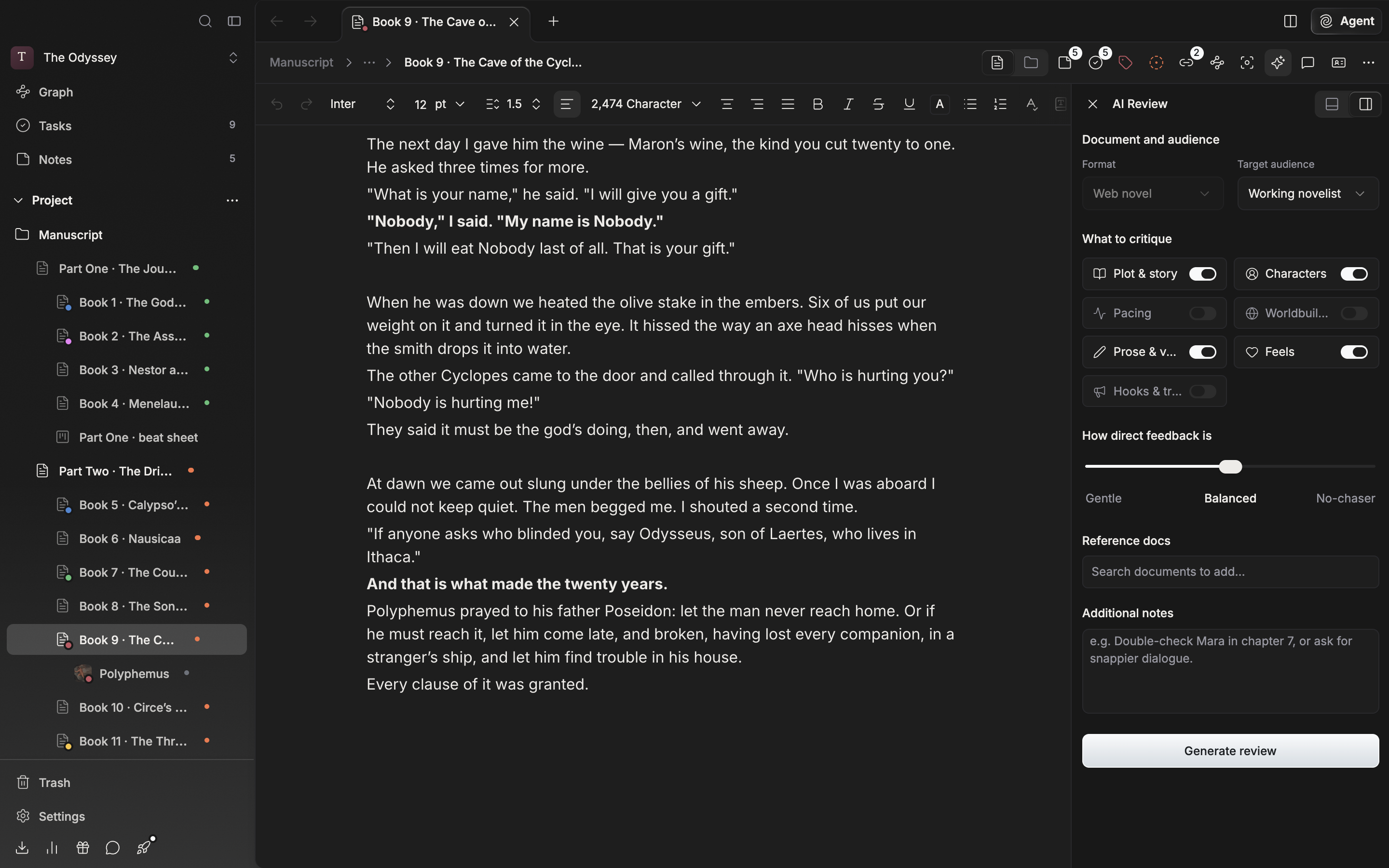
Task: Open the comments speech bubble icon
Action: (x=1308, y=63)
